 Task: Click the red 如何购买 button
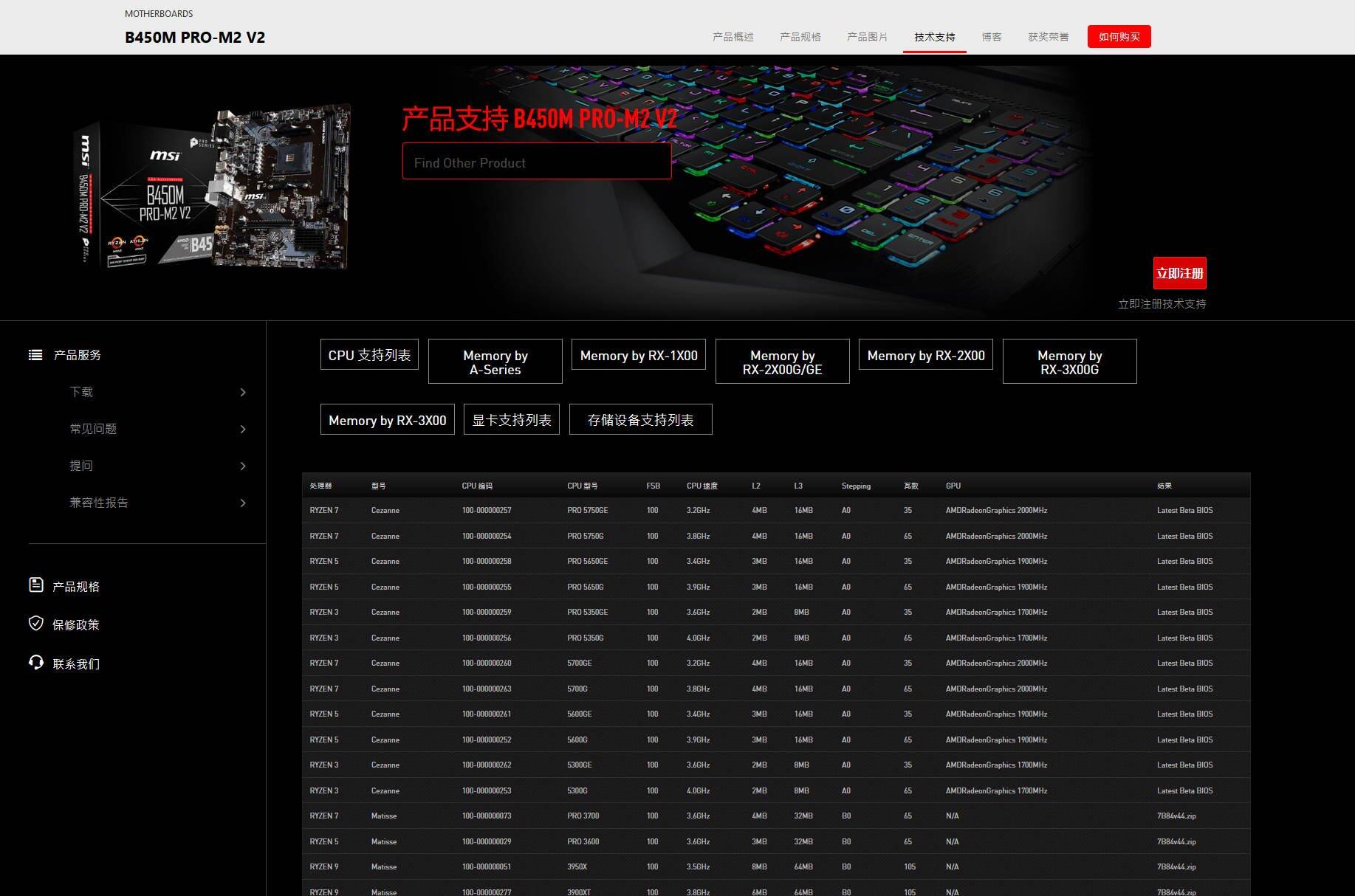click(1119, 37)
